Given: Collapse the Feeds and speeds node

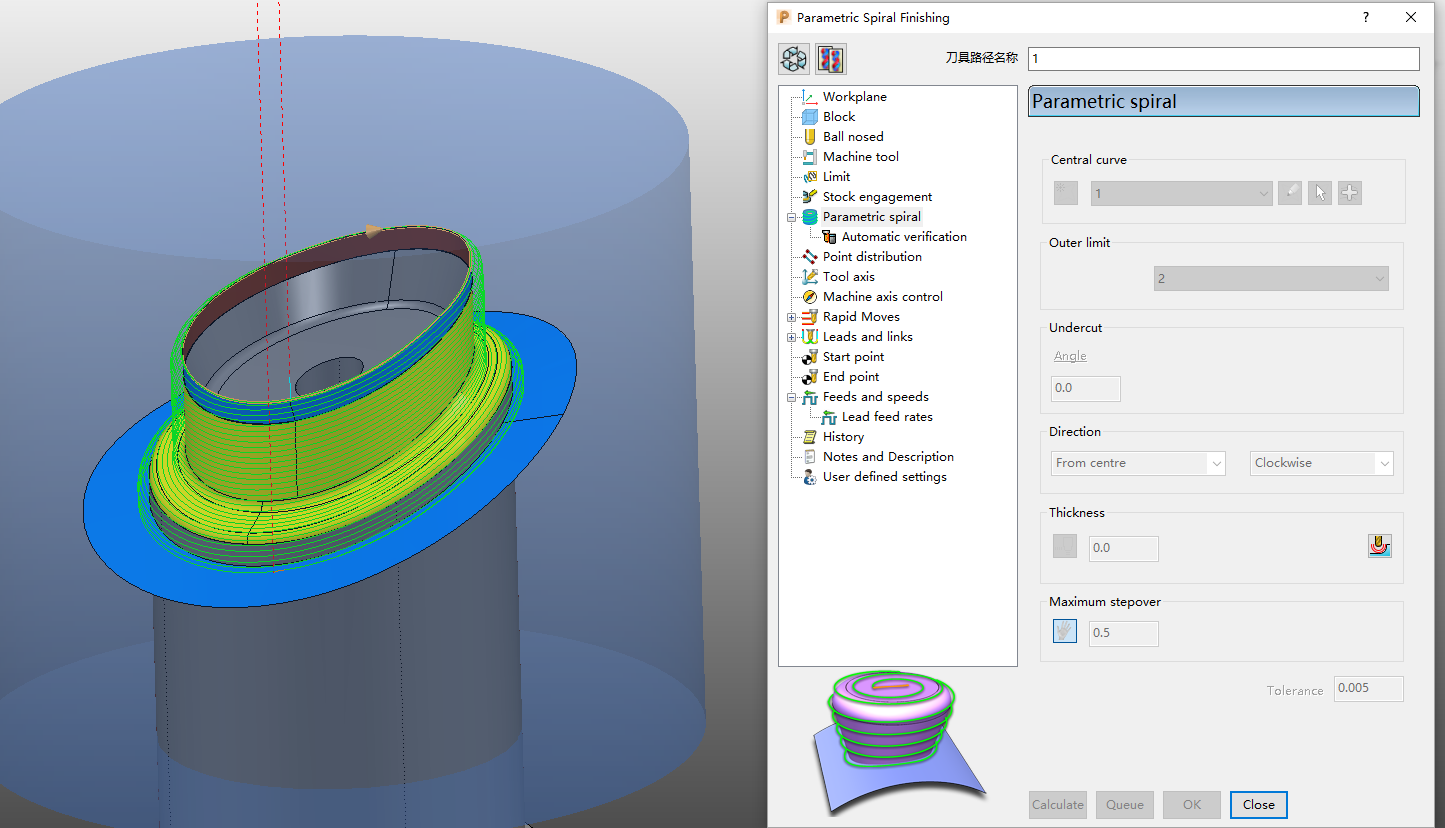Looking at the screenshot, I should pyautogui.click(x=792, y=396).
